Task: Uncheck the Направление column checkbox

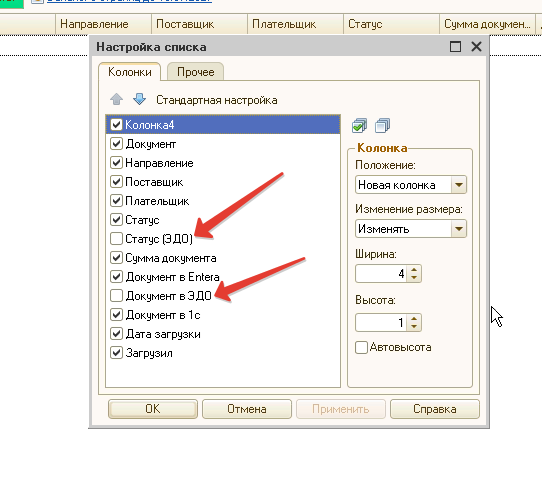Action: pyautogui.click(x=116, y=162)
